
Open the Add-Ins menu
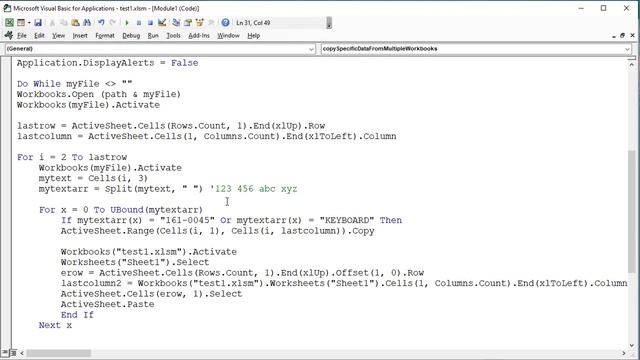199,36
